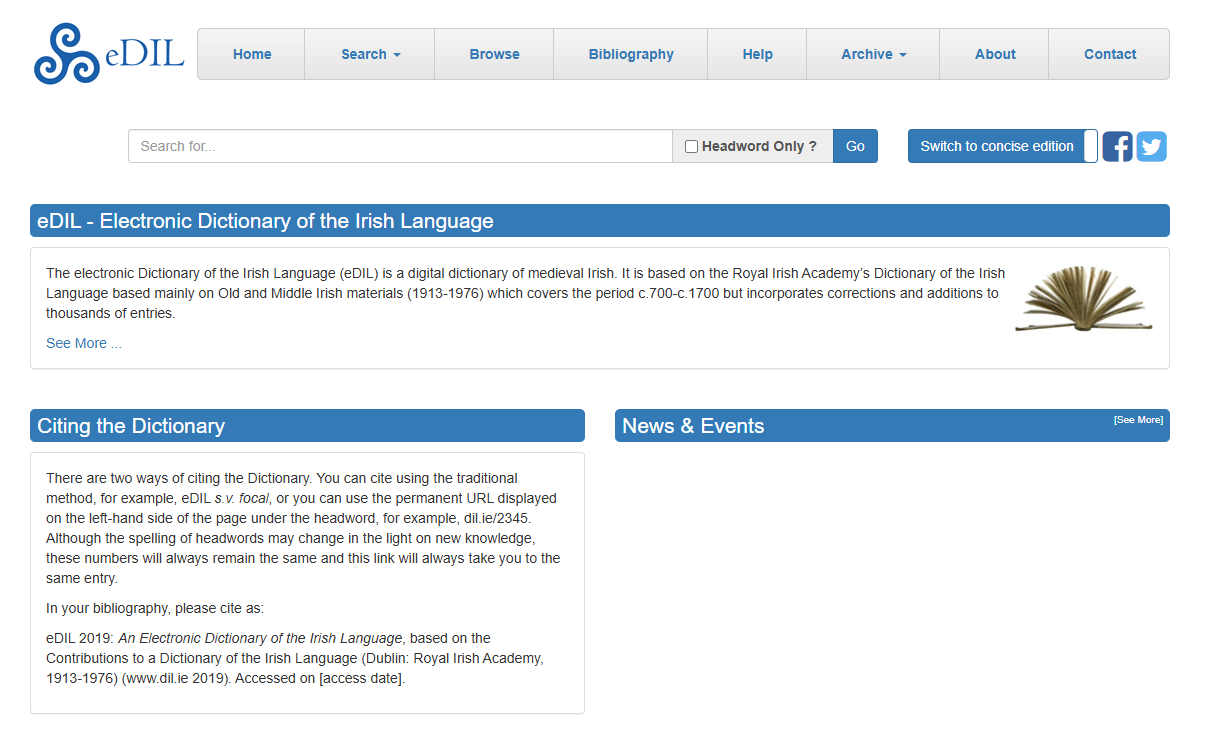Screen dimensions: 1216x732
Task: Click the eDIL triskele logo
Action: [109, 54]
